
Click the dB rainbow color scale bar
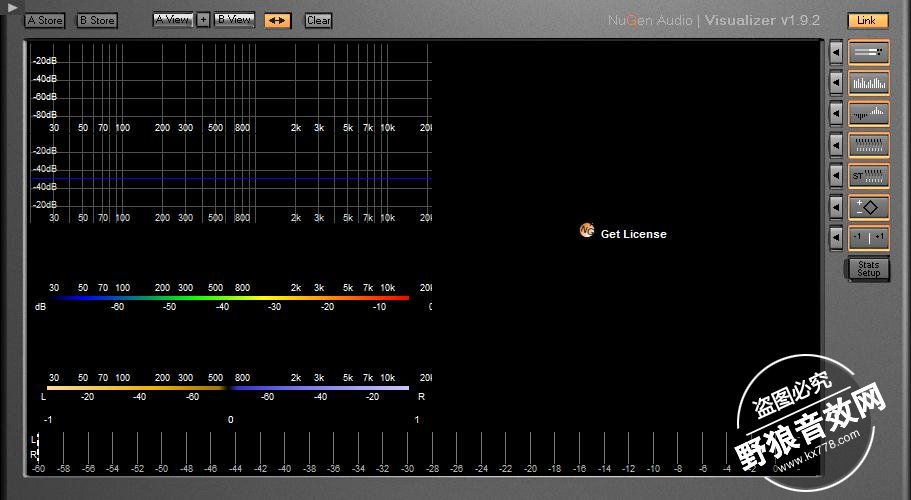pos(230,298)
